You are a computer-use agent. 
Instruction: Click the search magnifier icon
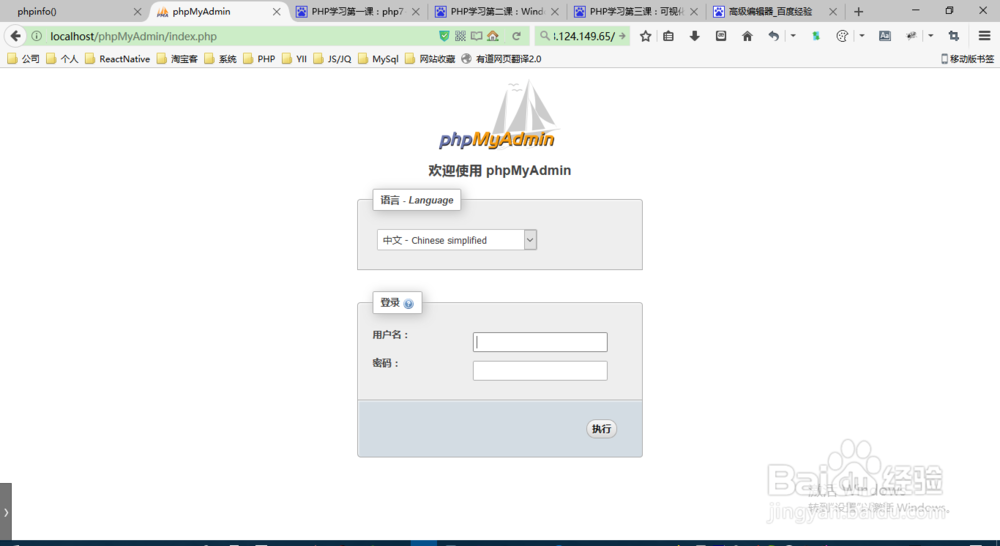click(x=545, y=36)
